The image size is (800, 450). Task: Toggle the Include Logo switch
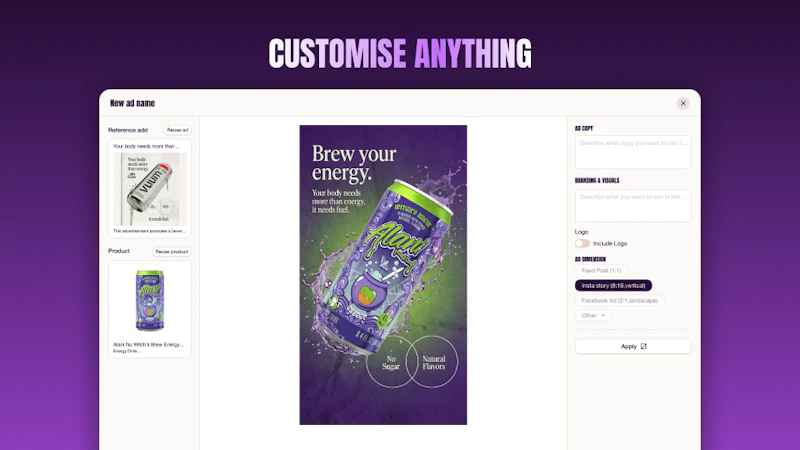tap(582, 243)
